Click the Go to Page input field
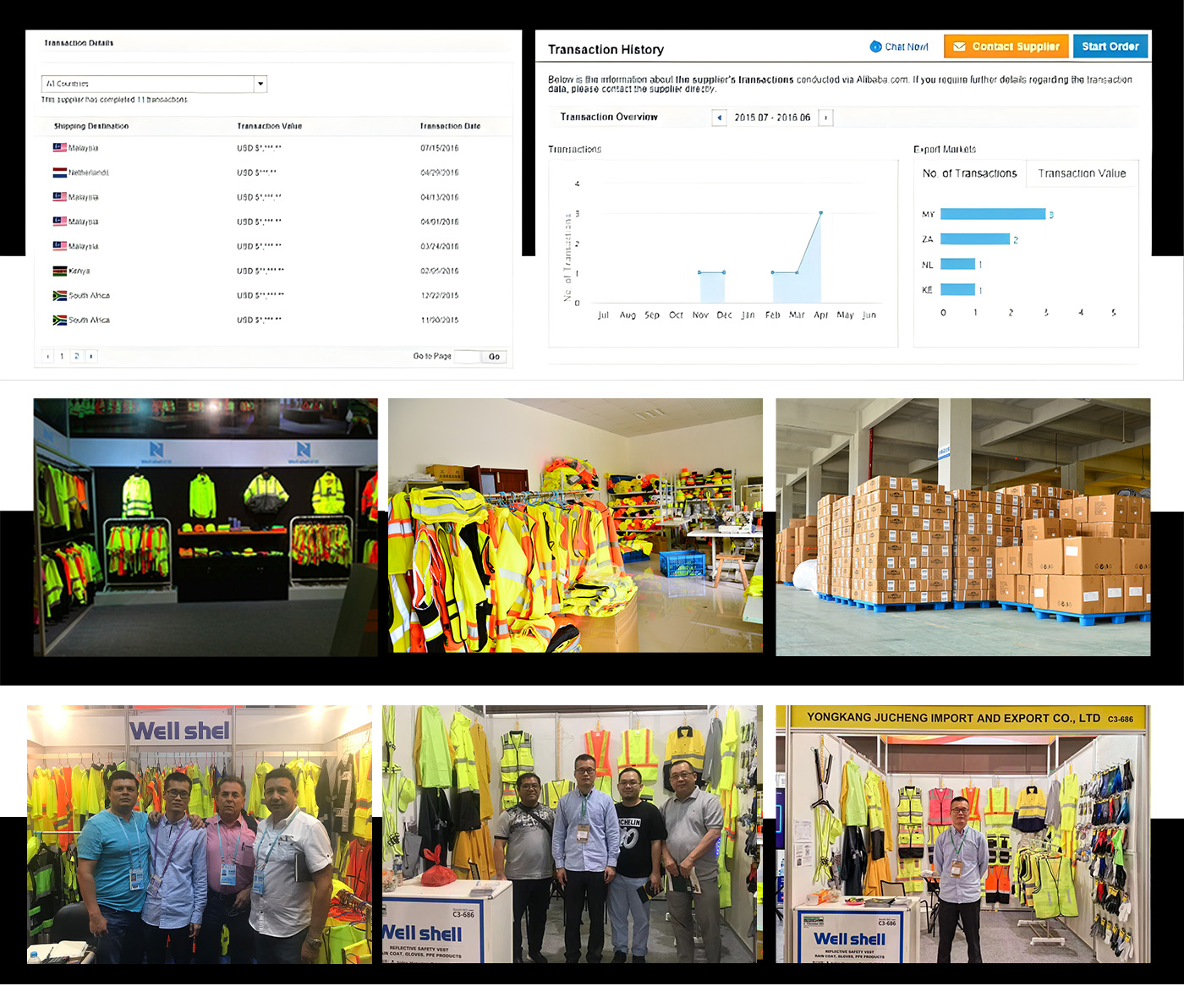Viewport: 1184px width, 1008px height. 467,357
